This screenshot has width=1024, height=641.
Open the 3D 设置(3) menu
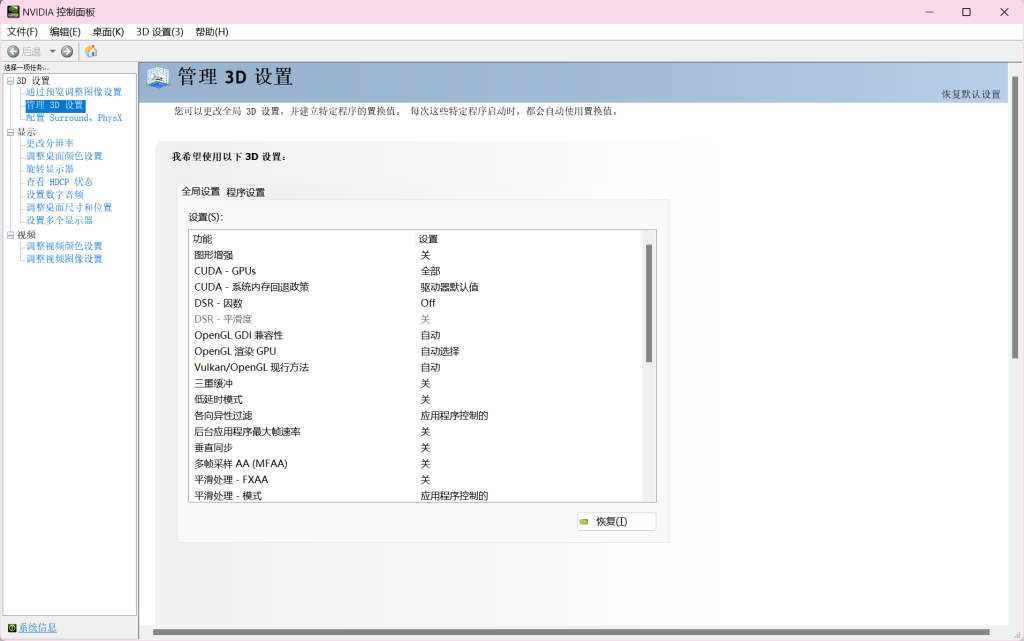(x=159, y=32)
